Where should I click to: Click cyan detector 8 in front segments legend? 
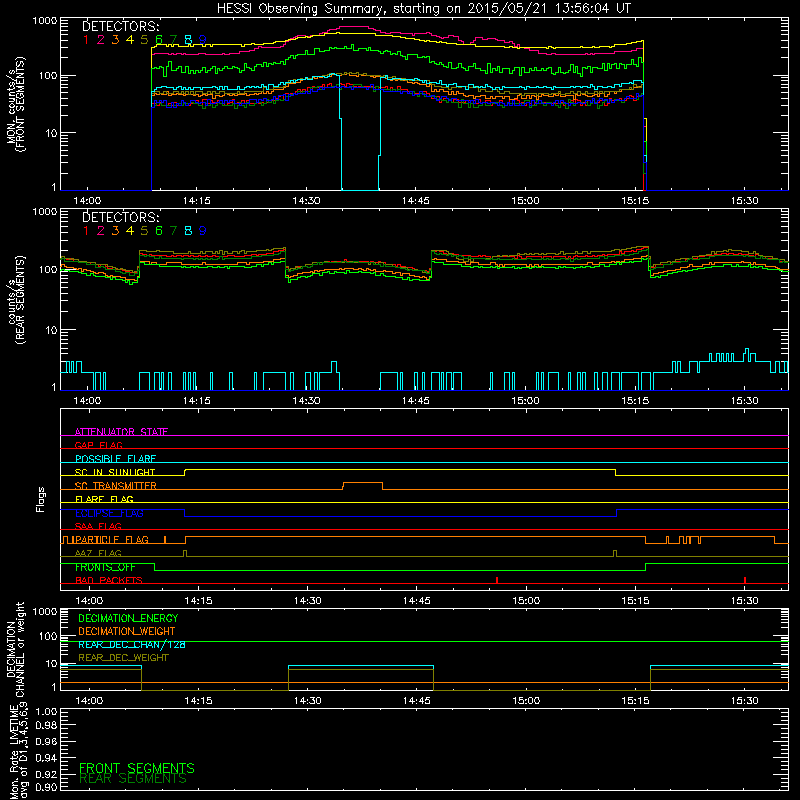pos(188,40)
